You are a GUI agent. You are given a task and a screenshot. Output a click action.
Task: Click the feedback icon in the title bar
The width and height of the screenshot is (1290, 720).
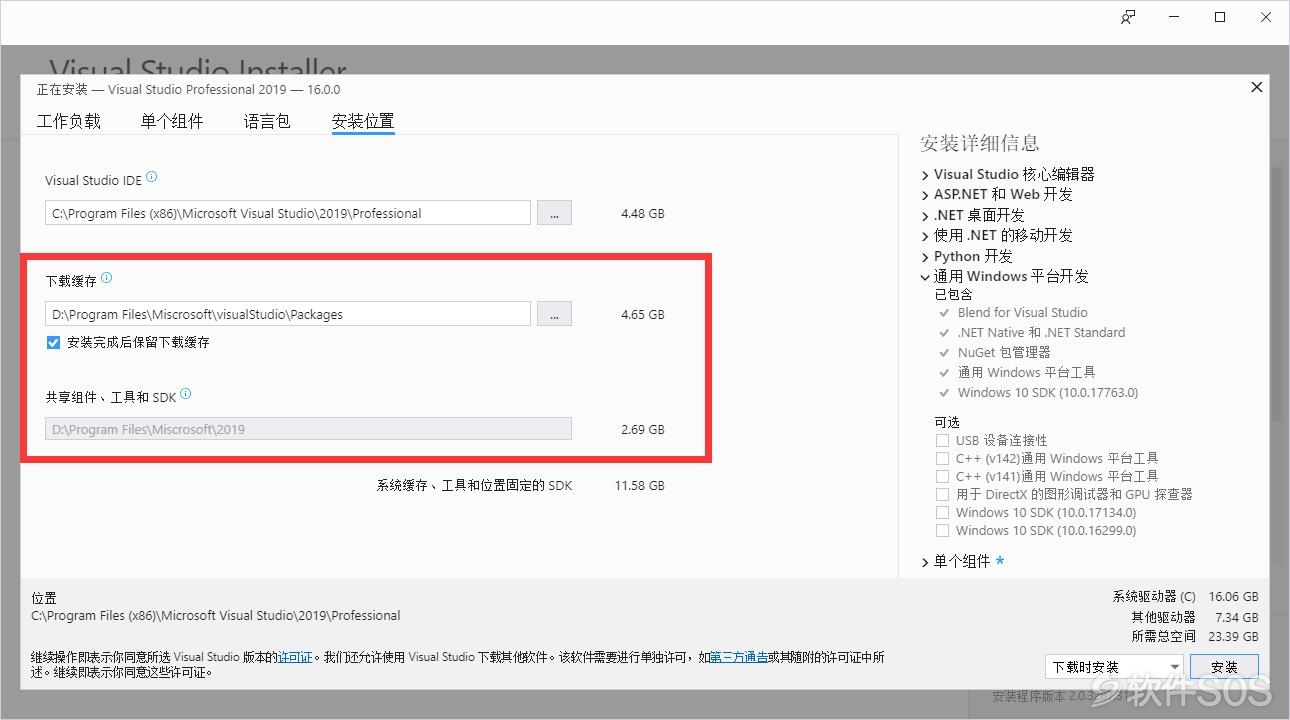coord(1128,17)
